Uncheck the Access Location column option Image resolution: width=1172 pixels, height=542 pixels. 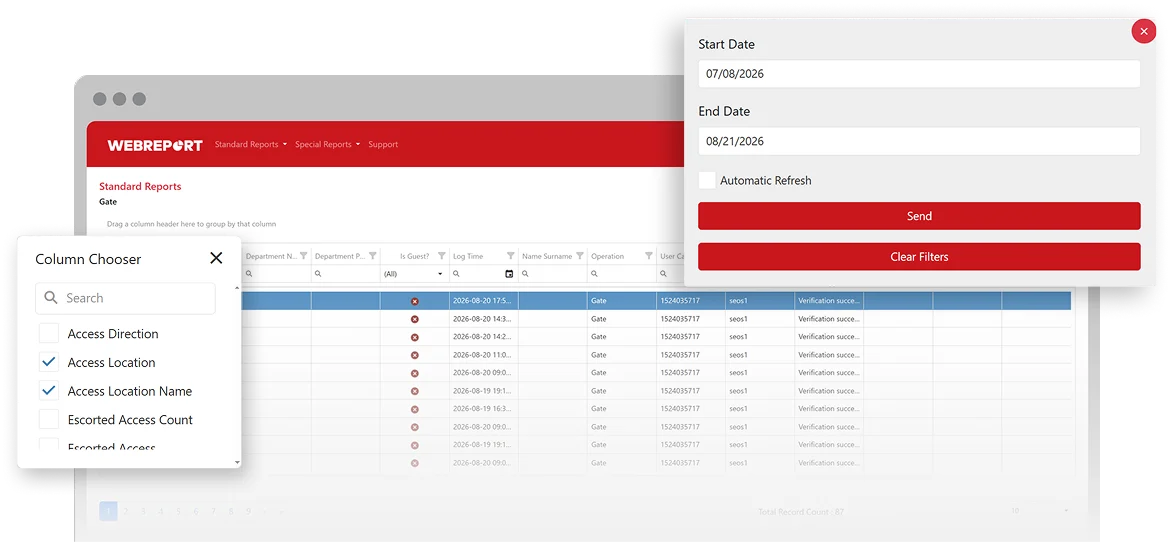tap(49, 363)
